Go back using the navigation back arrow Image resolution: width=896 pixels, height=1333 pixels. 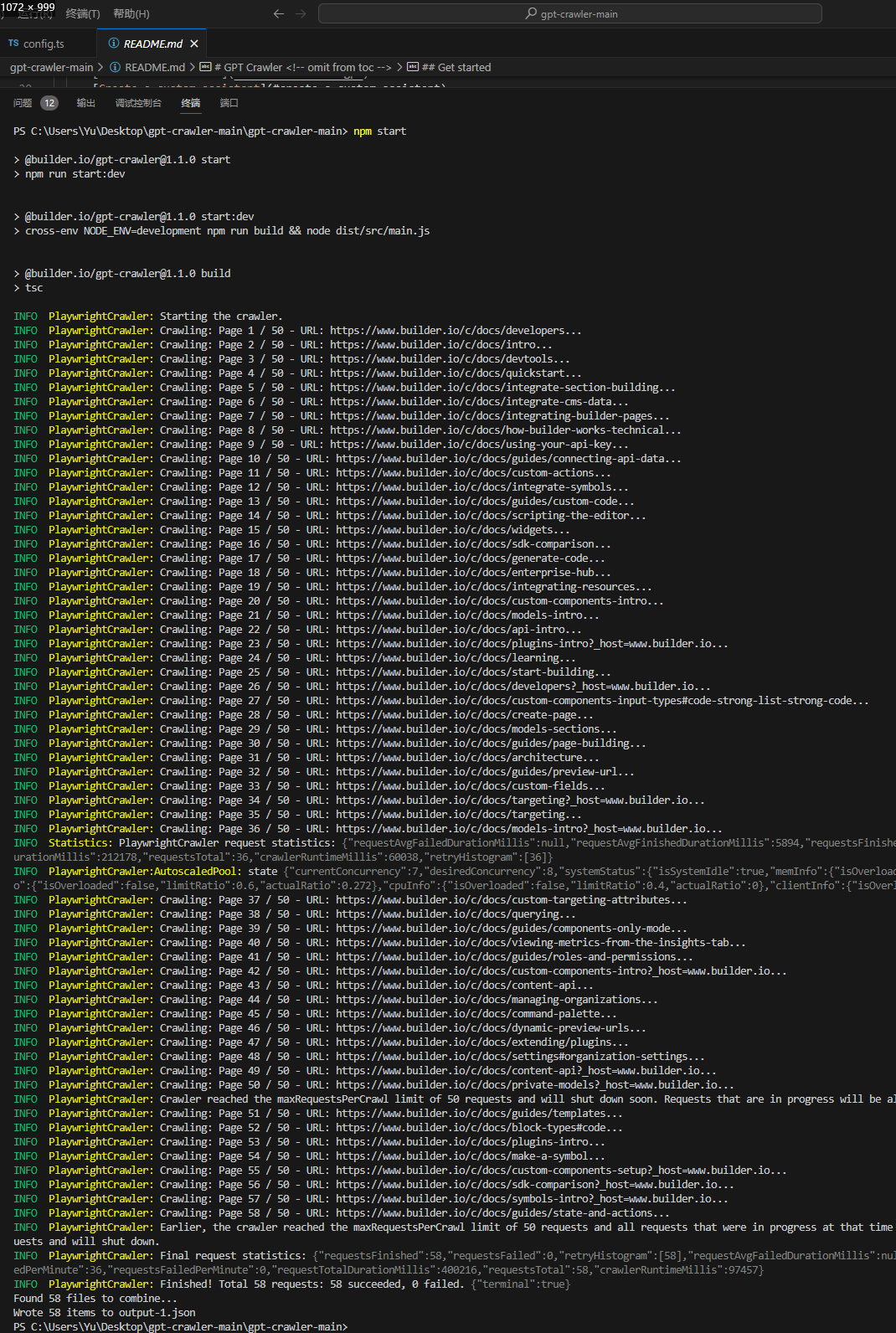click(x=279, y=13)
